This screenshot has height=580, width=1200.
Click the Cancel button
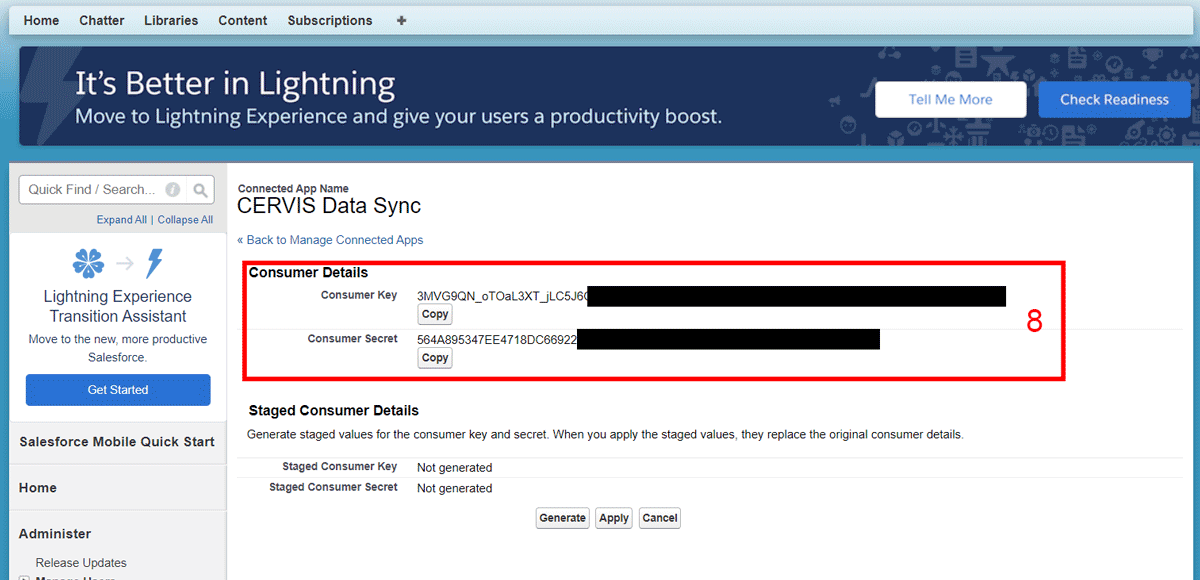click(x=660, y=518)
